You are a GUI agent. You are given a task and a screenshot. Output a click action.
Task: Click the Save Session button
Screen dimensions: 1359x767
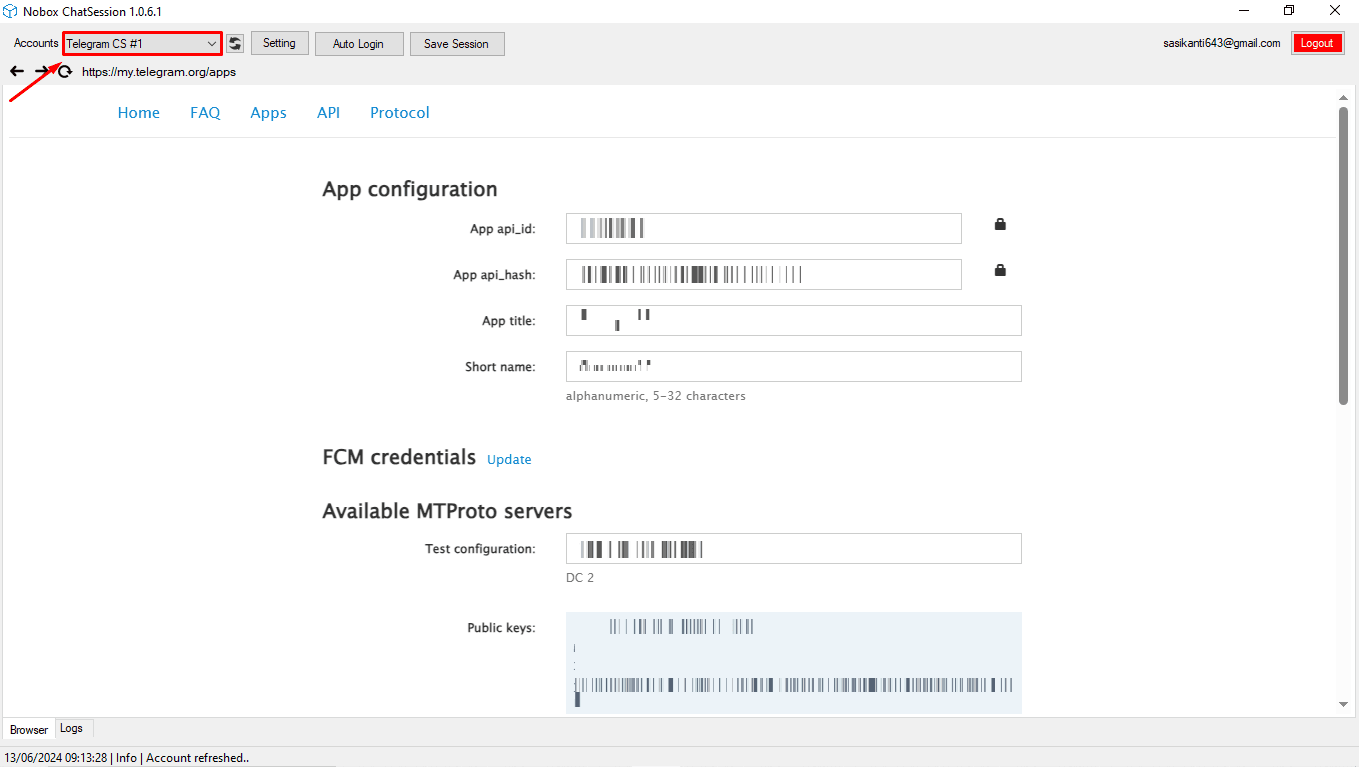click(x=456, y=43)
